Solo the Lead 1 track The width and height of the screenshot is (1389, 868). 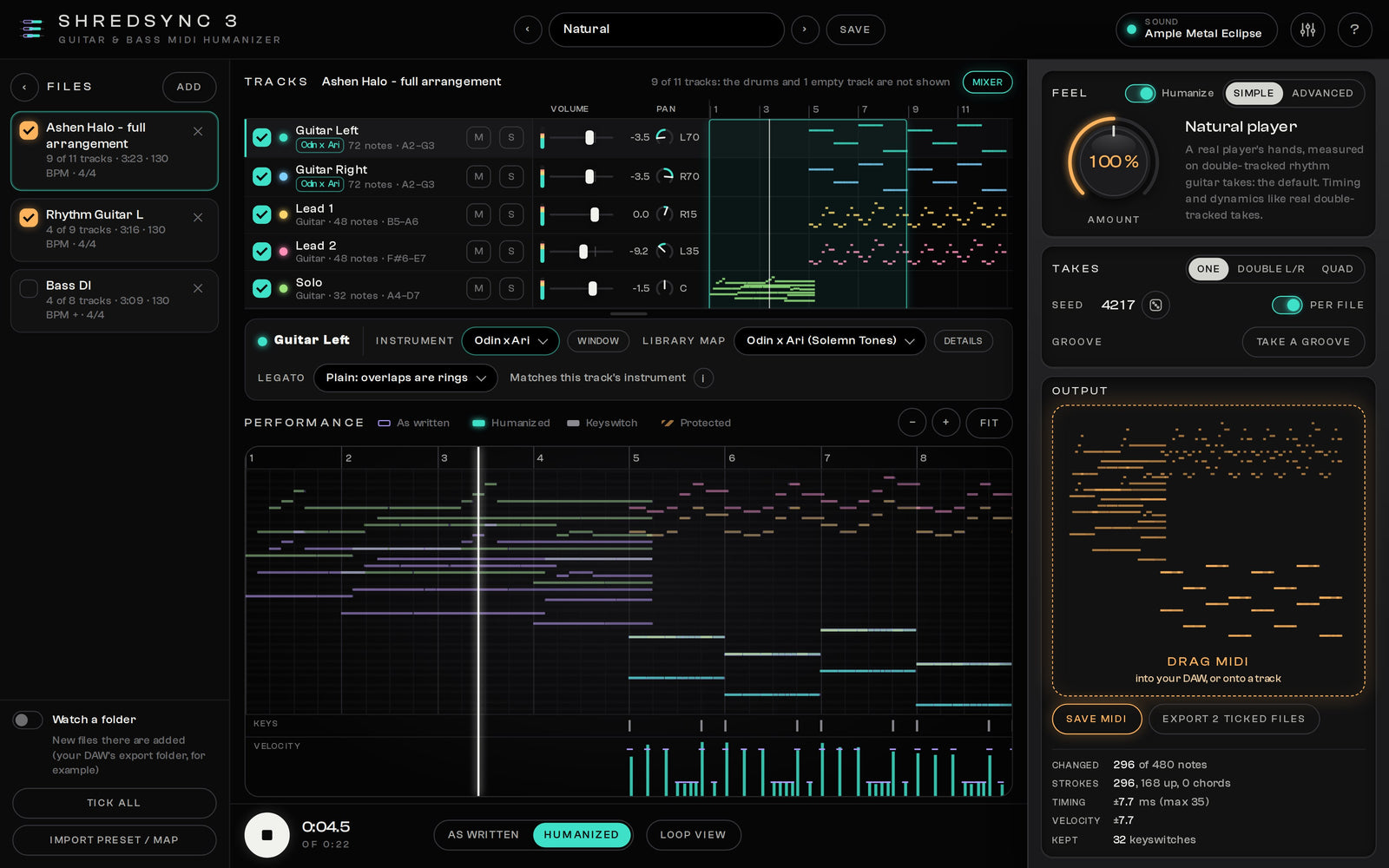(511, 214)
